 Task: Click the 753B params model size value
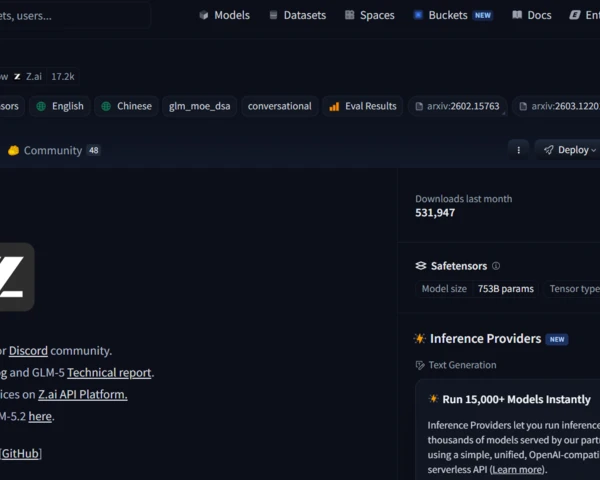(505, 289)
